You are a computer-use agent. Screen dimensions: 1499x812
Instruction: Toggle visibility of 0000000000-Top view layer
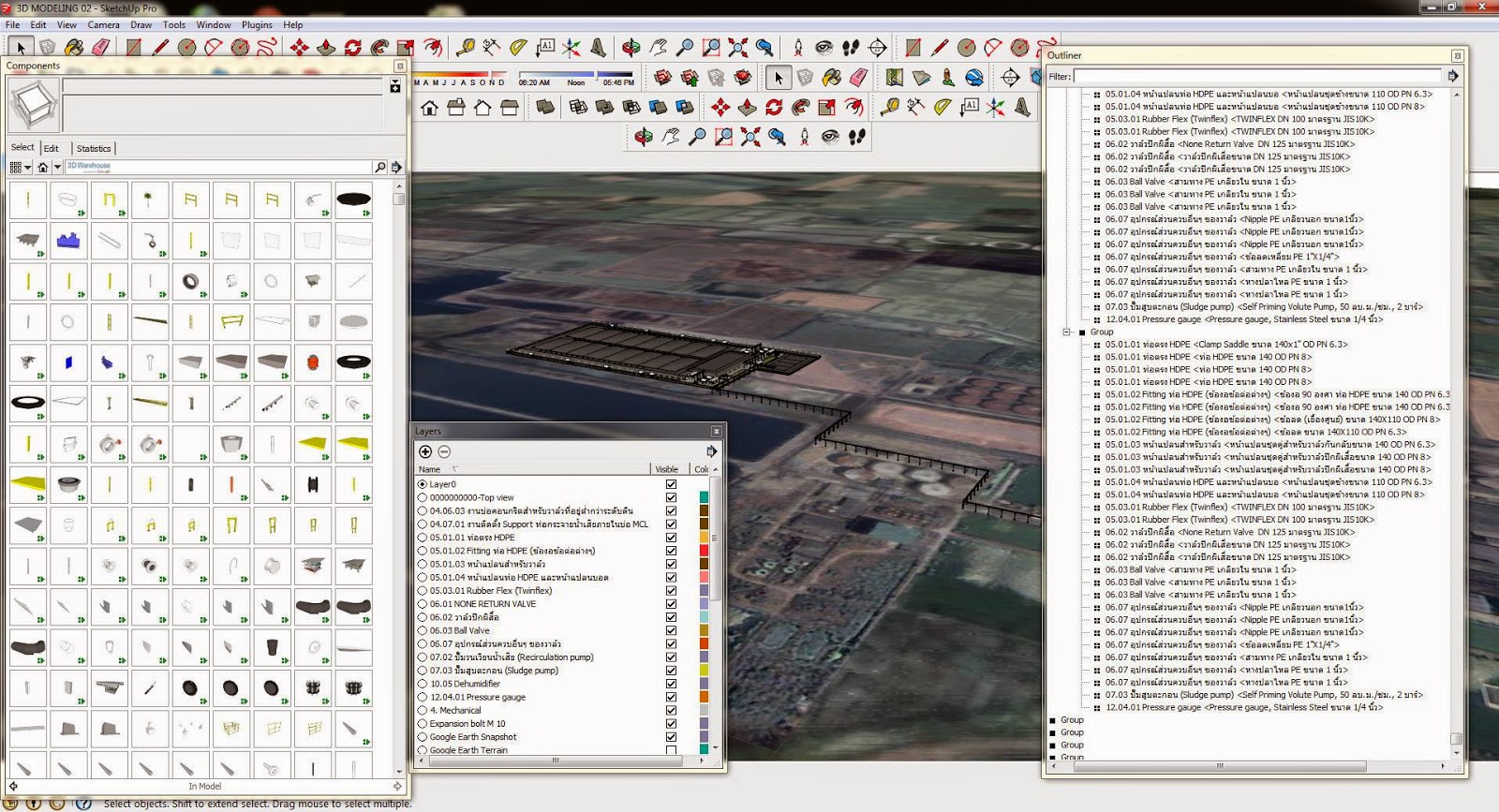[x=671, y=497]
